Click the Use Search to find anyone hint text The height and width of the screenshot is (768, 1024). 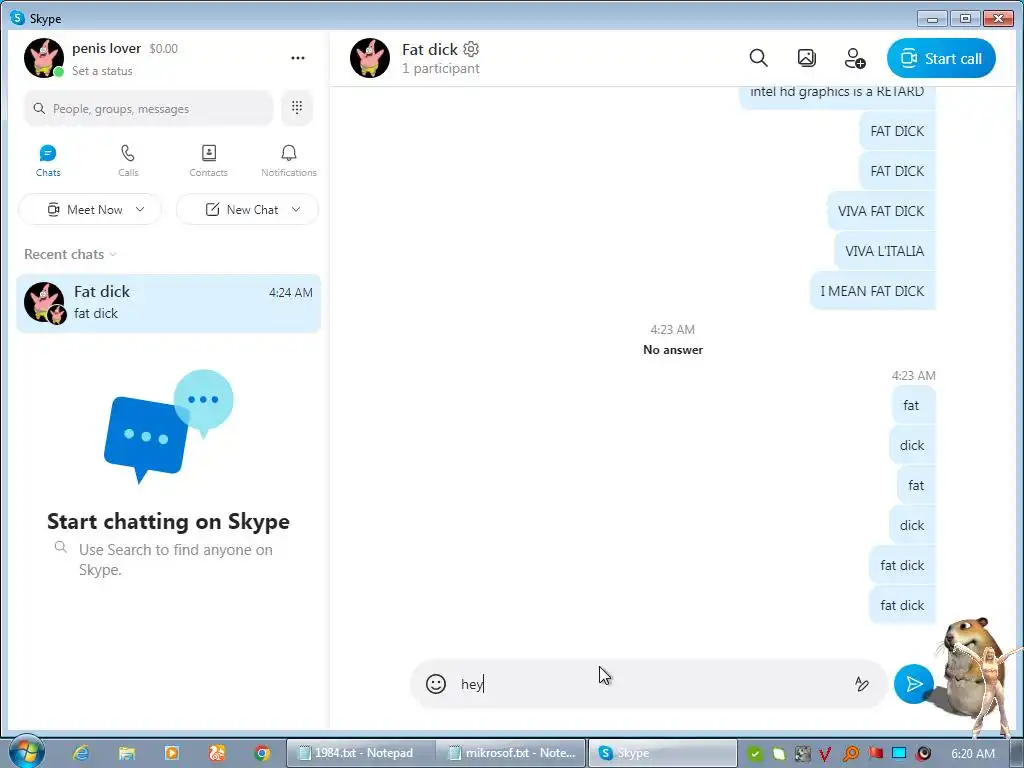click(x=176, y=560)
